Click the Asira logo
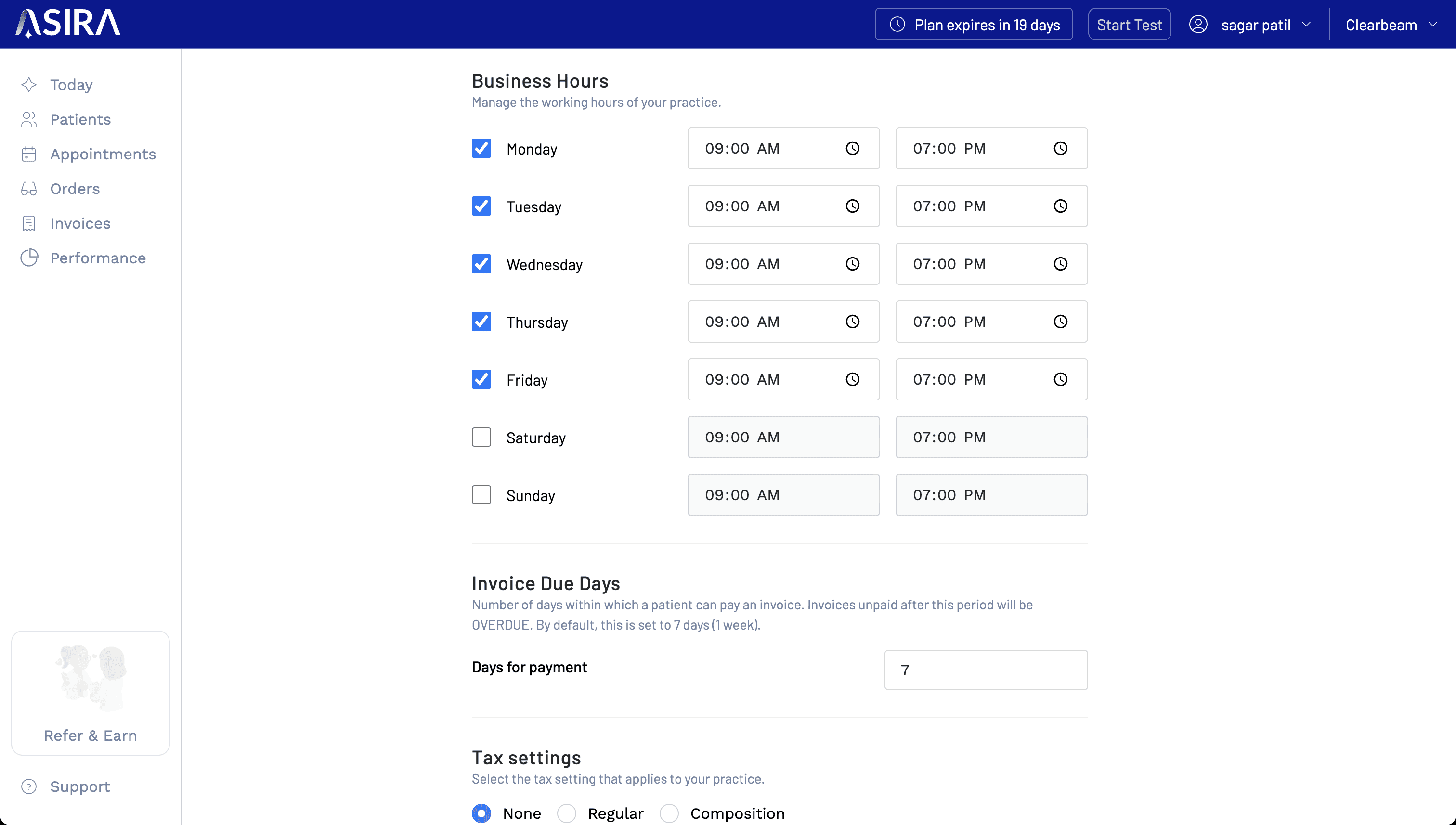Image resolution: width=1456 pixels, height=825 pixels. pyautogui.click(x=68, y=24)
